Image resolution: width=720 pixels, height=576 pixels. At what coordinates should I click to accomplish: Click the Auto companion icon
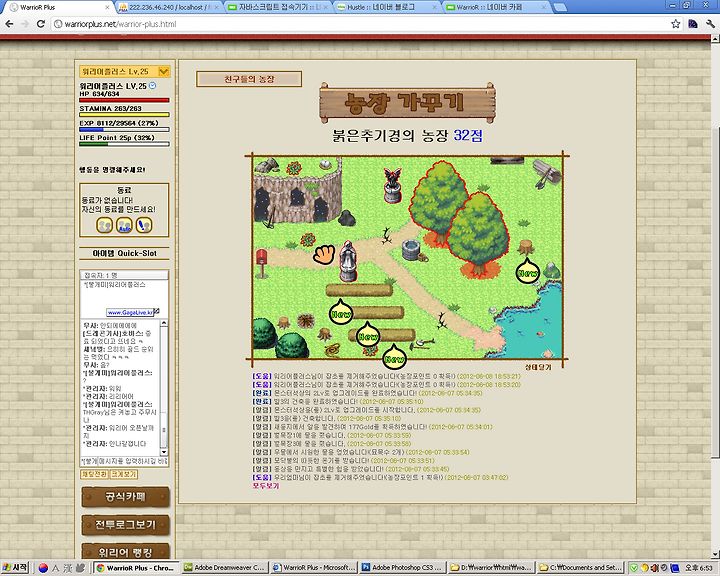pos(124,225)
